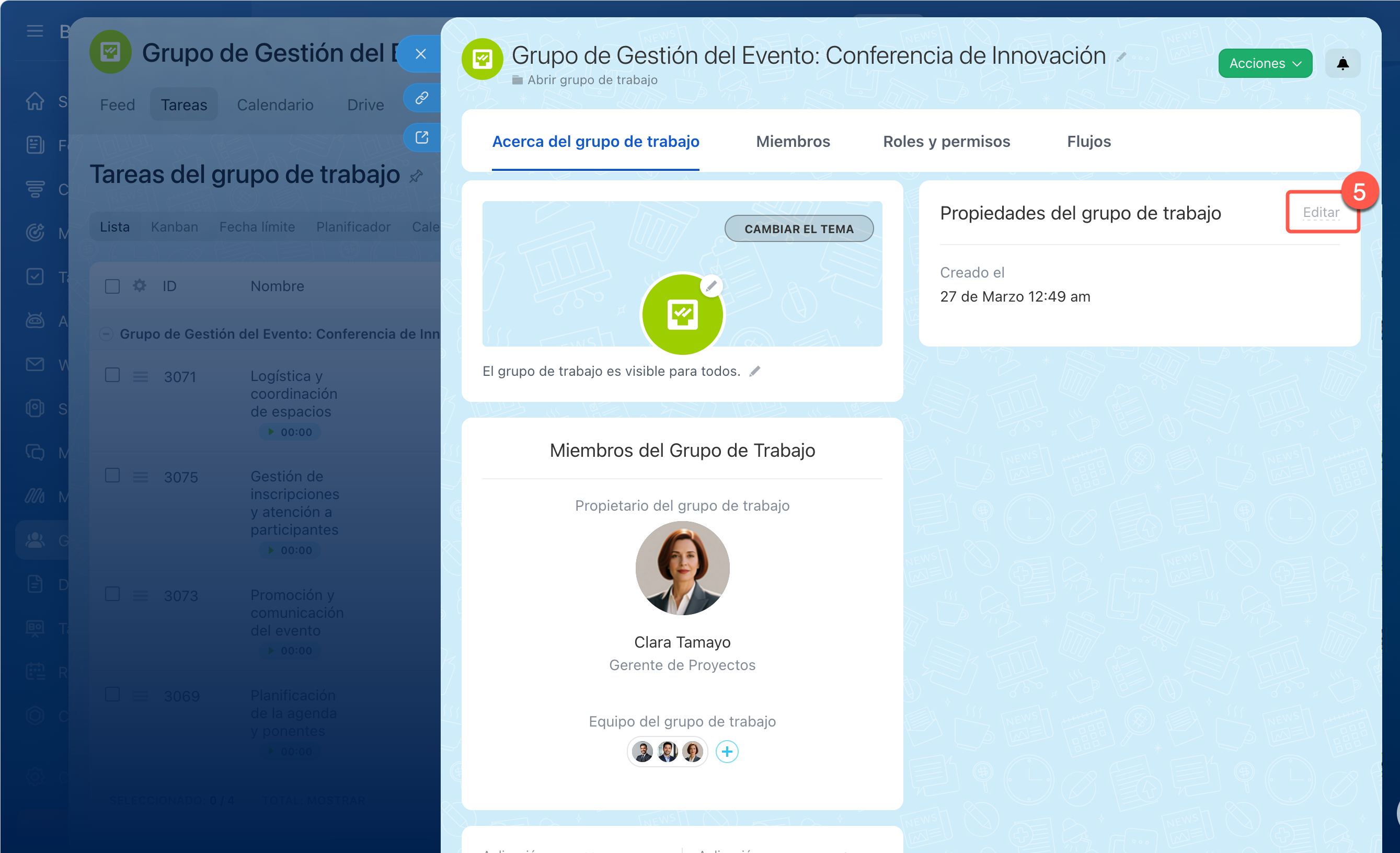Click the Cambiar el tema button
1400x853 pixels.
click(798, 229)
